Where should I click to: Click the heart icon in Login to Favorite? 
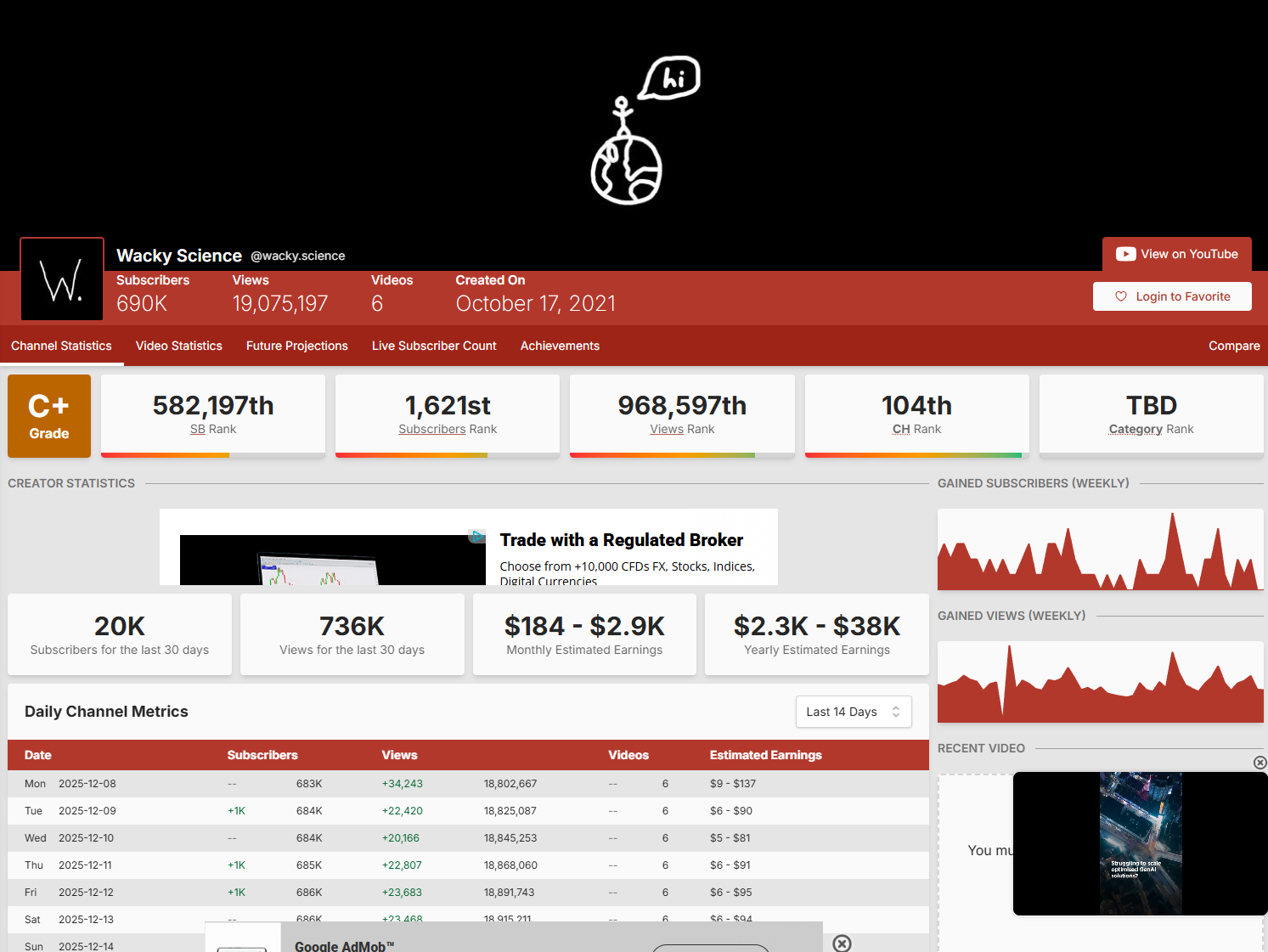[x=1120, y=296]
